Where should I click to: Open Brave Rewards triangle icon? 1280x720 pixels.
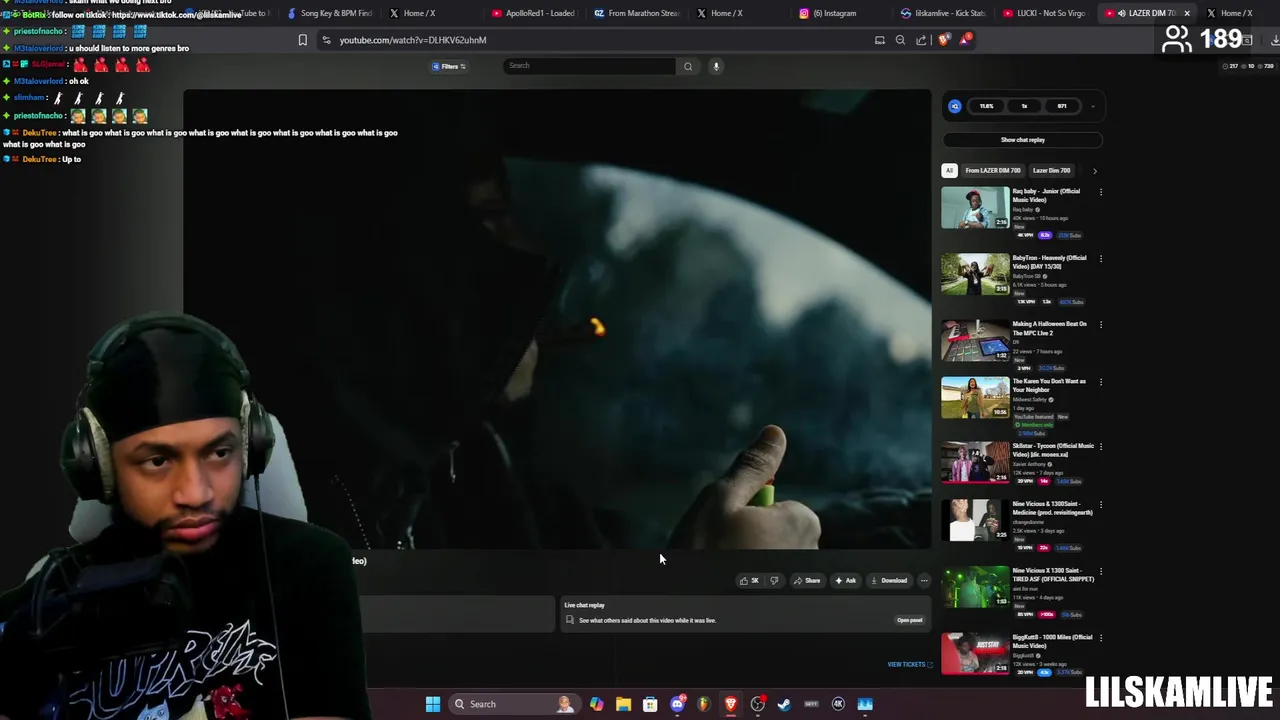pos(965,40)
